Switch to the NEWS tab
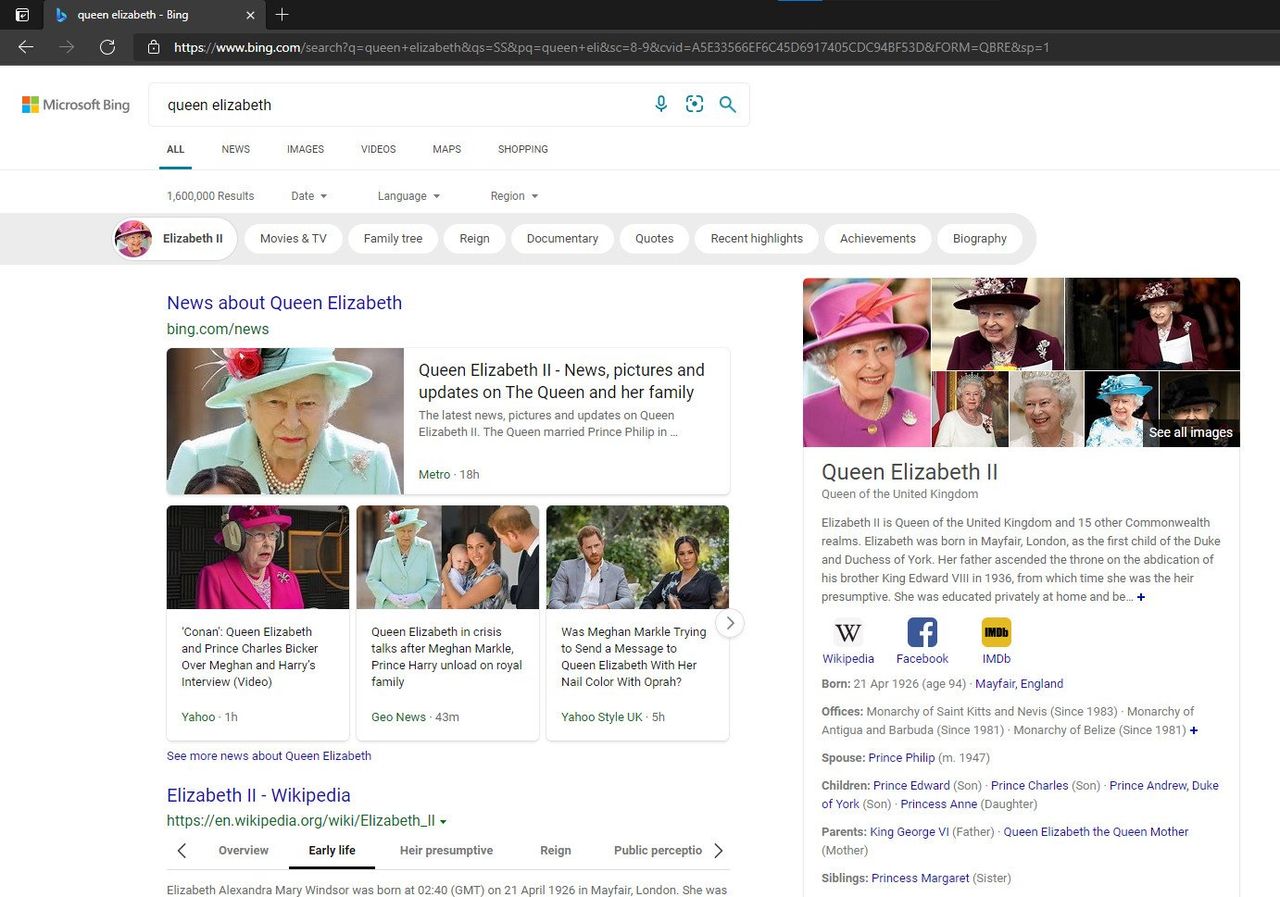The width and height of the screenshot is (1280, 897). coord(236,149)
